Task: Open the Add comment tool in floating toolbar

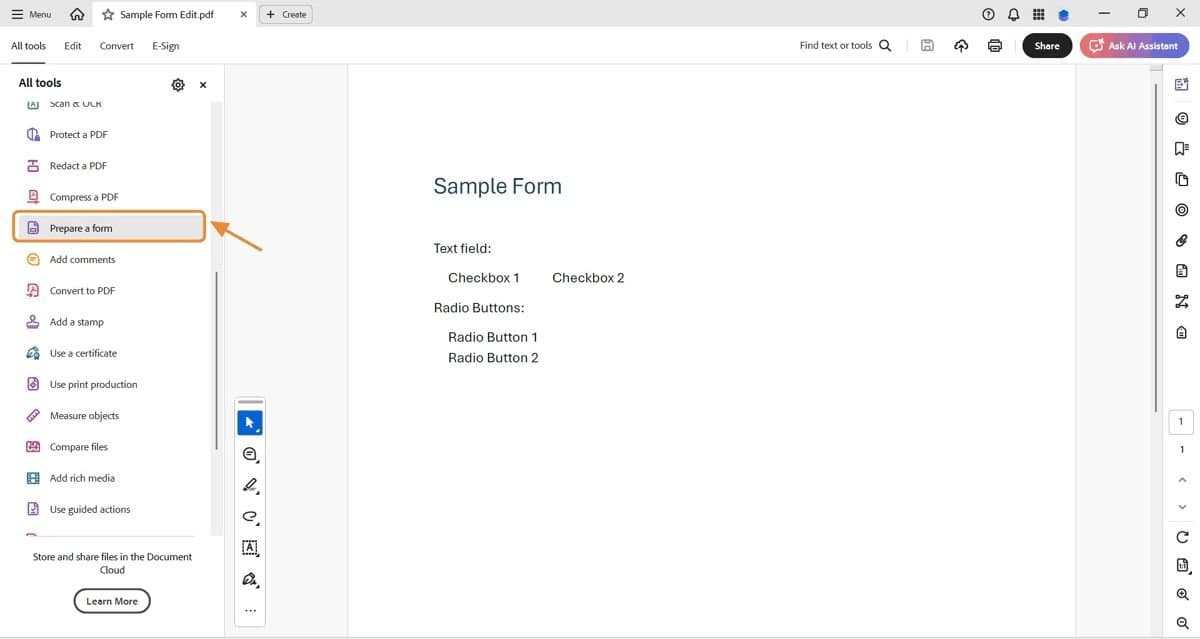Action: (x=249, y=453)
